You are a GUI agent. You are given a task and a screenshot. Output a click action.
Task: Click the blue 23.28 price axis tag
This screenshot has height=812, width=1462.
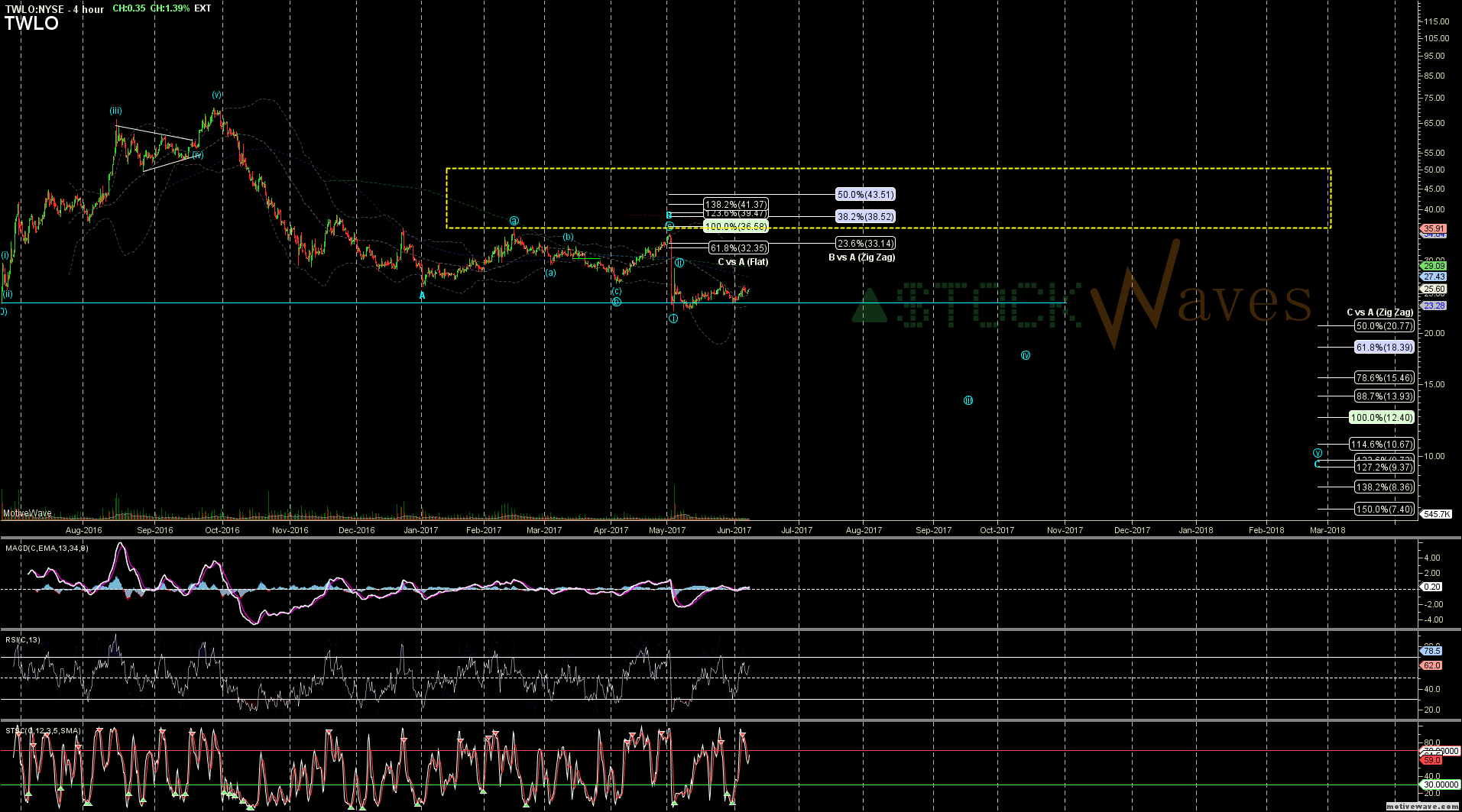coord(1433,306)
